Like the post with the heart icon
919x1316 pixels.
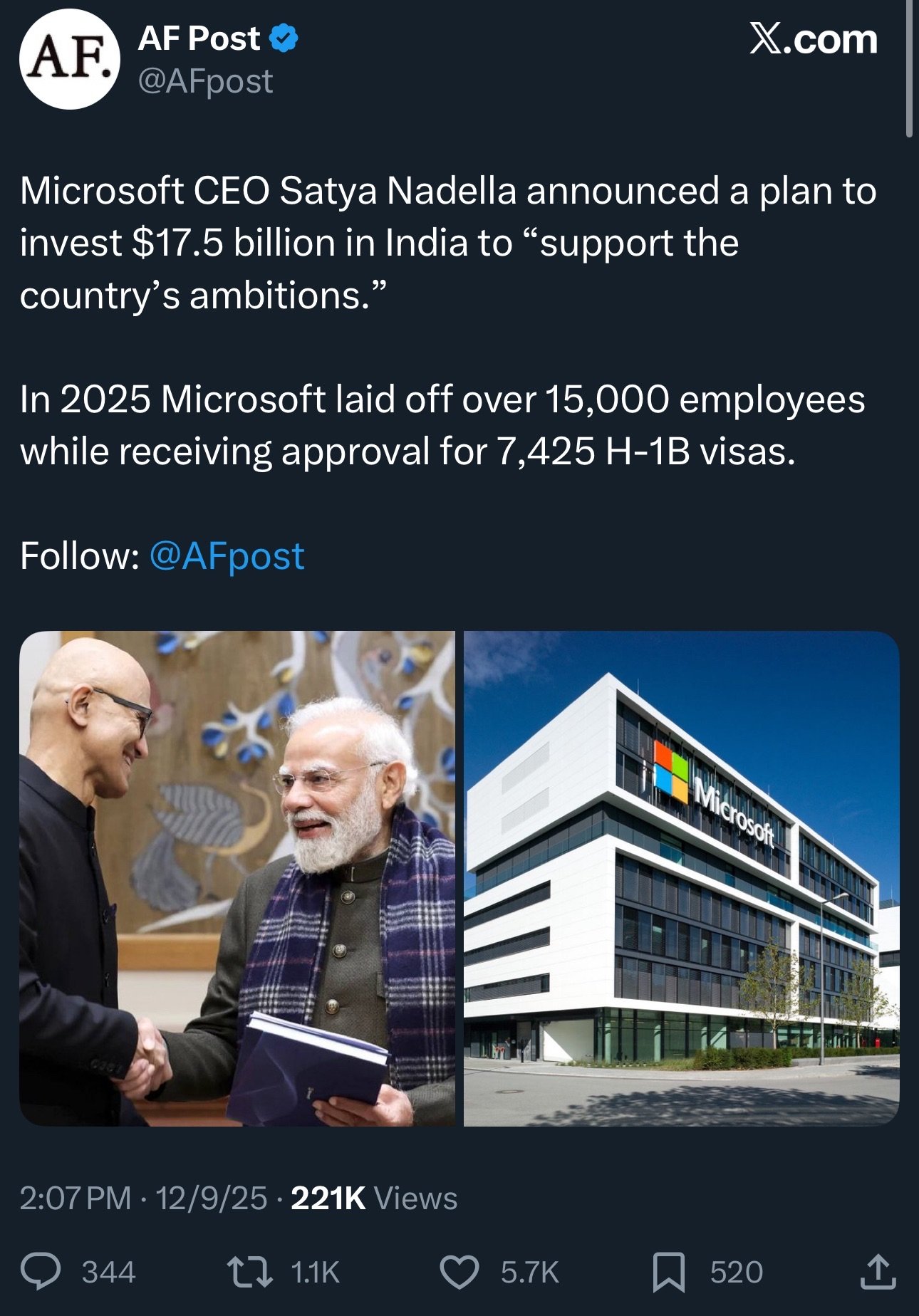(x=459, y=1273)
